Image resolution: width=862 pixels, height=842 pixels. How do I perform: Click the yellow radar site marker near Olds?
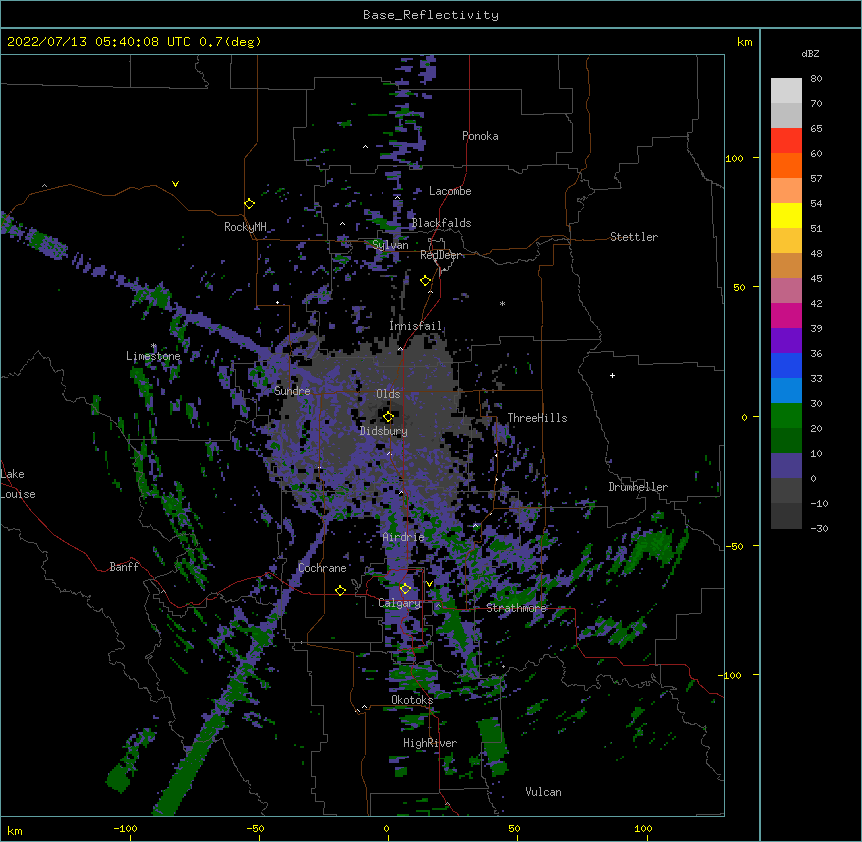(388, 416)
